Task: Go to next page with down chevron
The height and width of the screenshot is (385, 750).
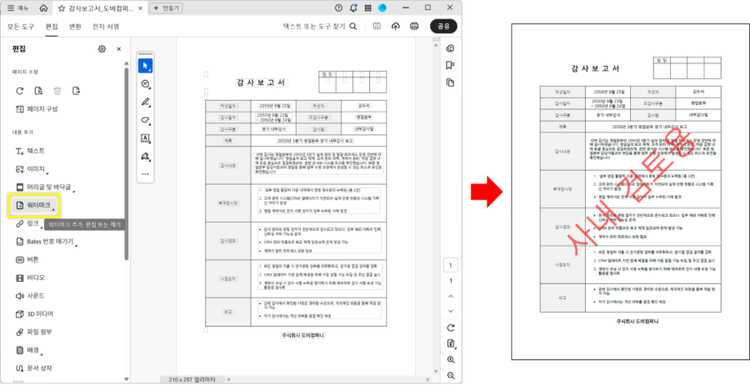Action: [450, 311]
